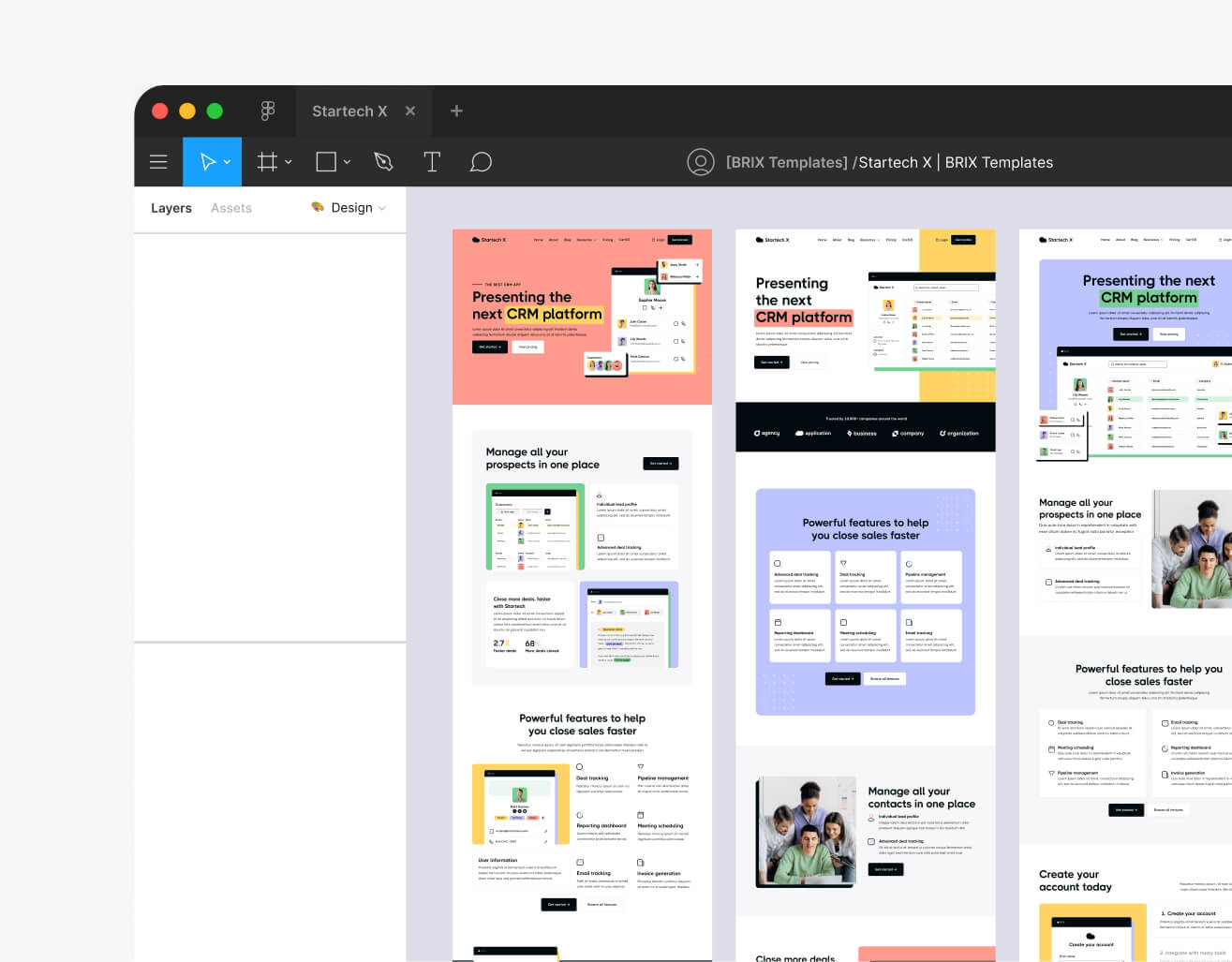This screenshot has height=962, width=1232.
Task: Open the Move tool options dropdown
Action: 225,161
